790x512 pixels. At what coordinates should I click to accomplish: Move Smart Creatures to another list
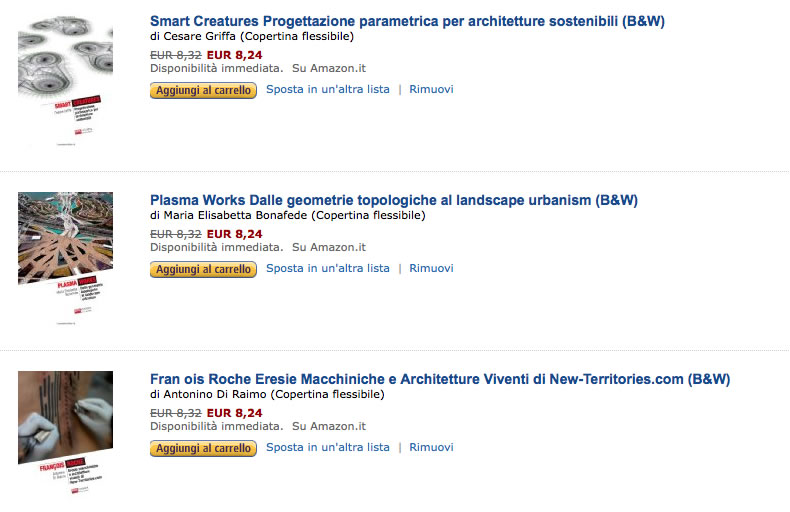coord(327,89)
